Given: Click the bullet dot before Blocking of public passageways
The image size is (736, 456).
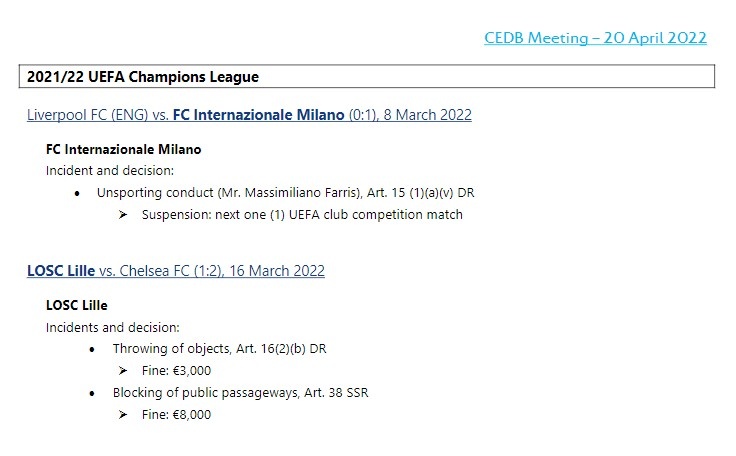Looking at the screenshot, I should click(93, 393).
